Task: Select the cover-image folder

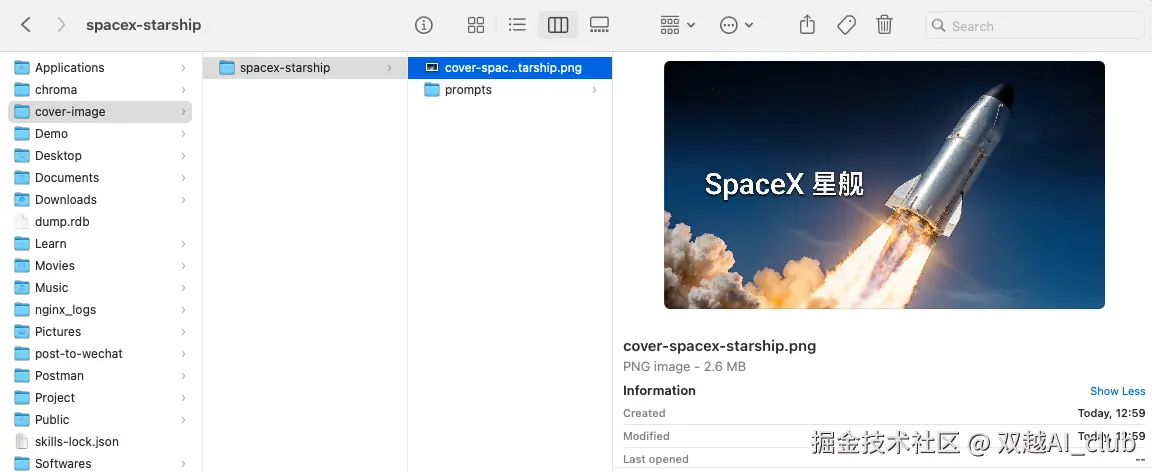Action: (x=100, y=112)
